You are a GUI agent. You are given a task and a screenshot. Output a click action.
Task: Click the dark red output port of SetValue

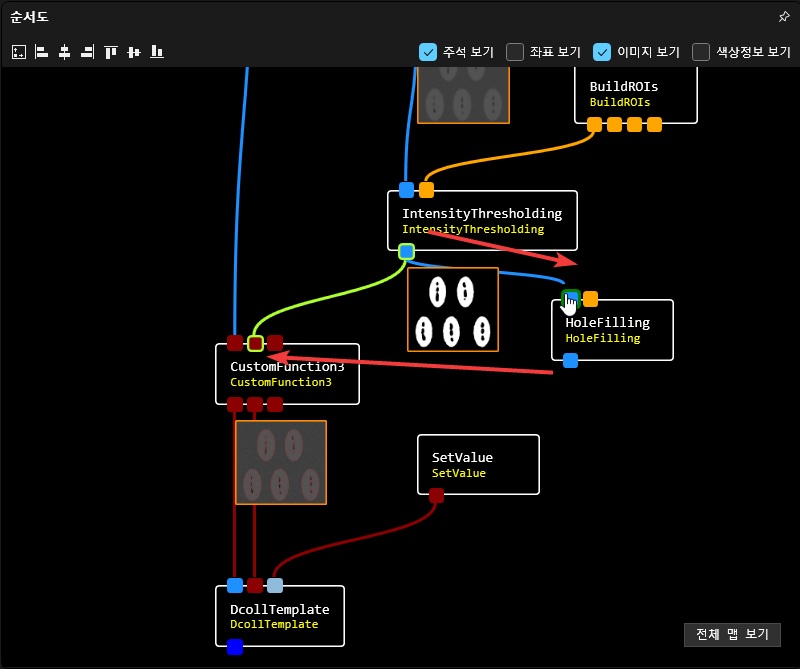tap(436, 495)
